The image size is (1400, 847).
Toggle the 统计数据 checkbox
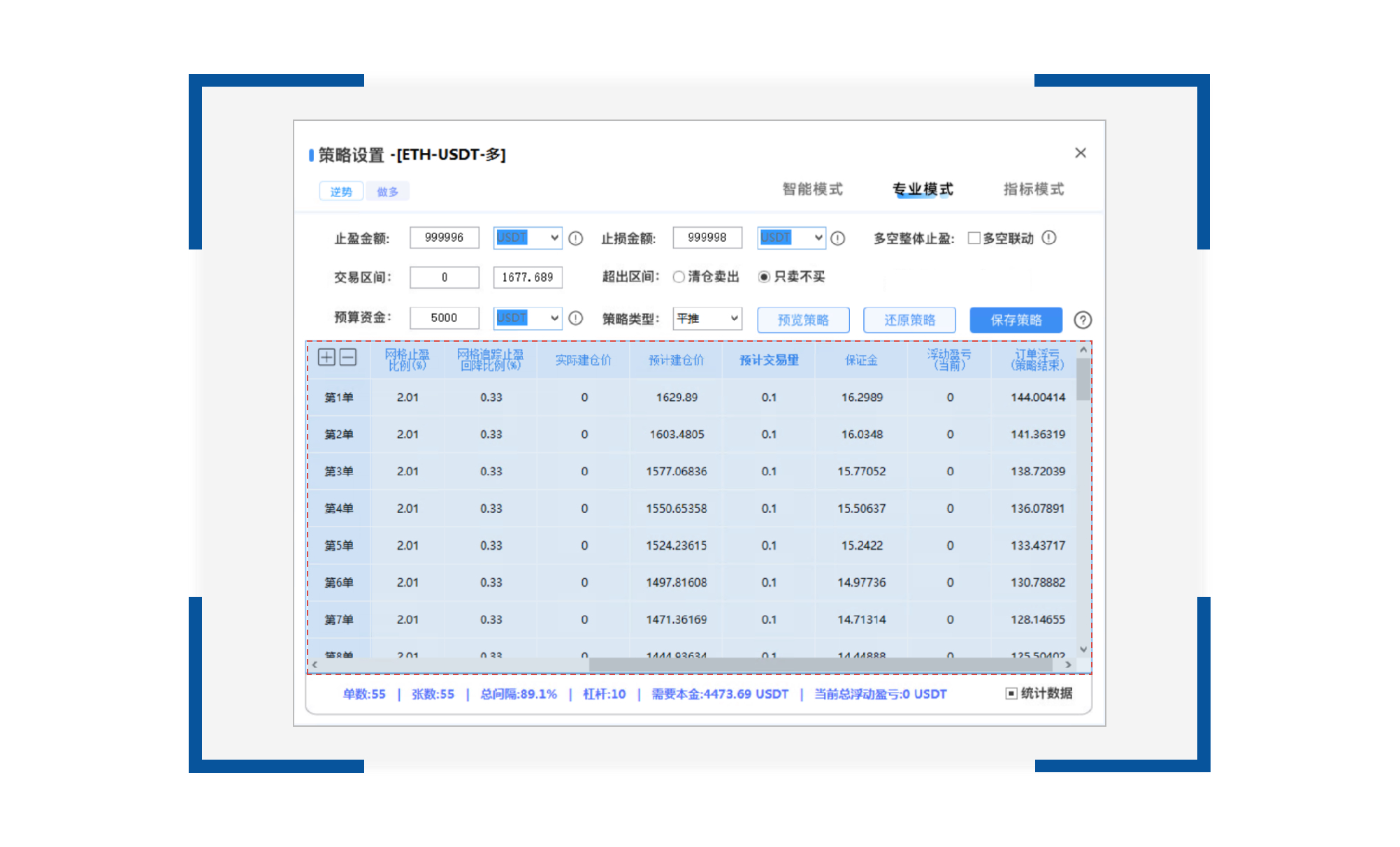pyautogui.click(x=1011, y=693)
